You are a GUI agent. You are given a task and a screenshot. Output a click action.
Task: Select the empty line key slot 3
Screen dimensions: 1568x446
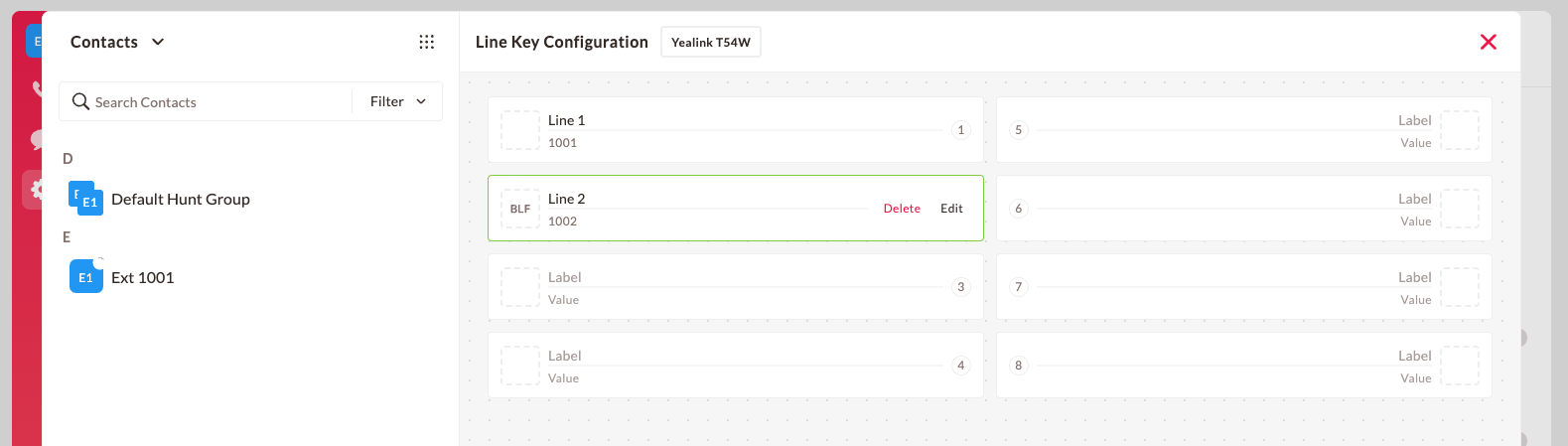click(736, 287)
